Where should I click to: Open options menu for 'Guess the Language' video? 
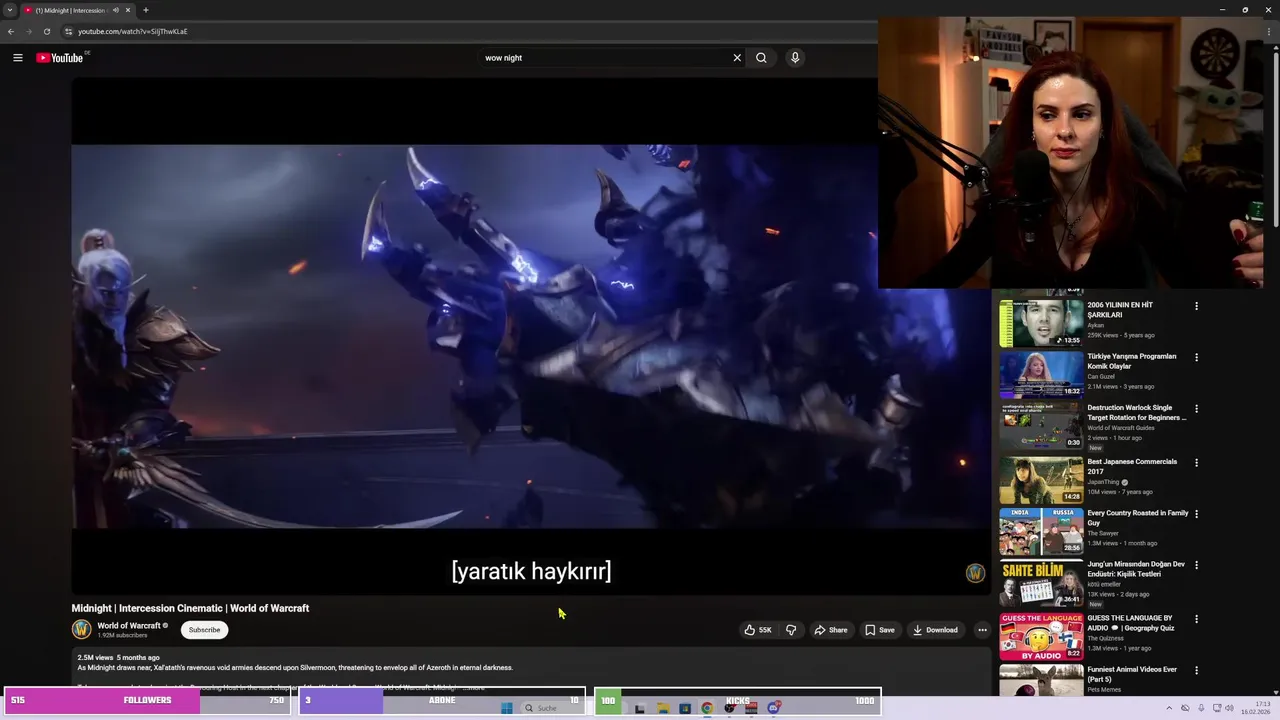tap(1196, 619)
